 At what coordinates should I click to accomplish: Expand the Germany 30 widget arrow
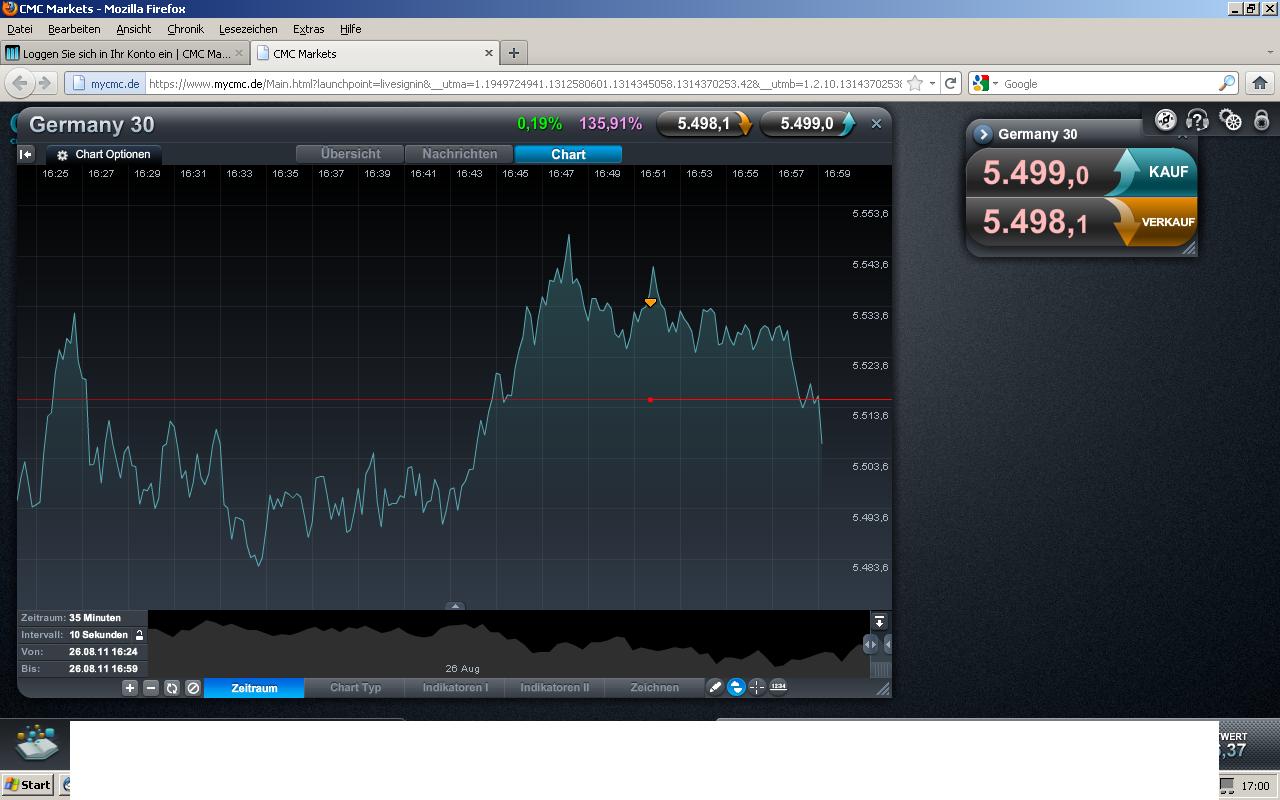click(x=983, y=134)
